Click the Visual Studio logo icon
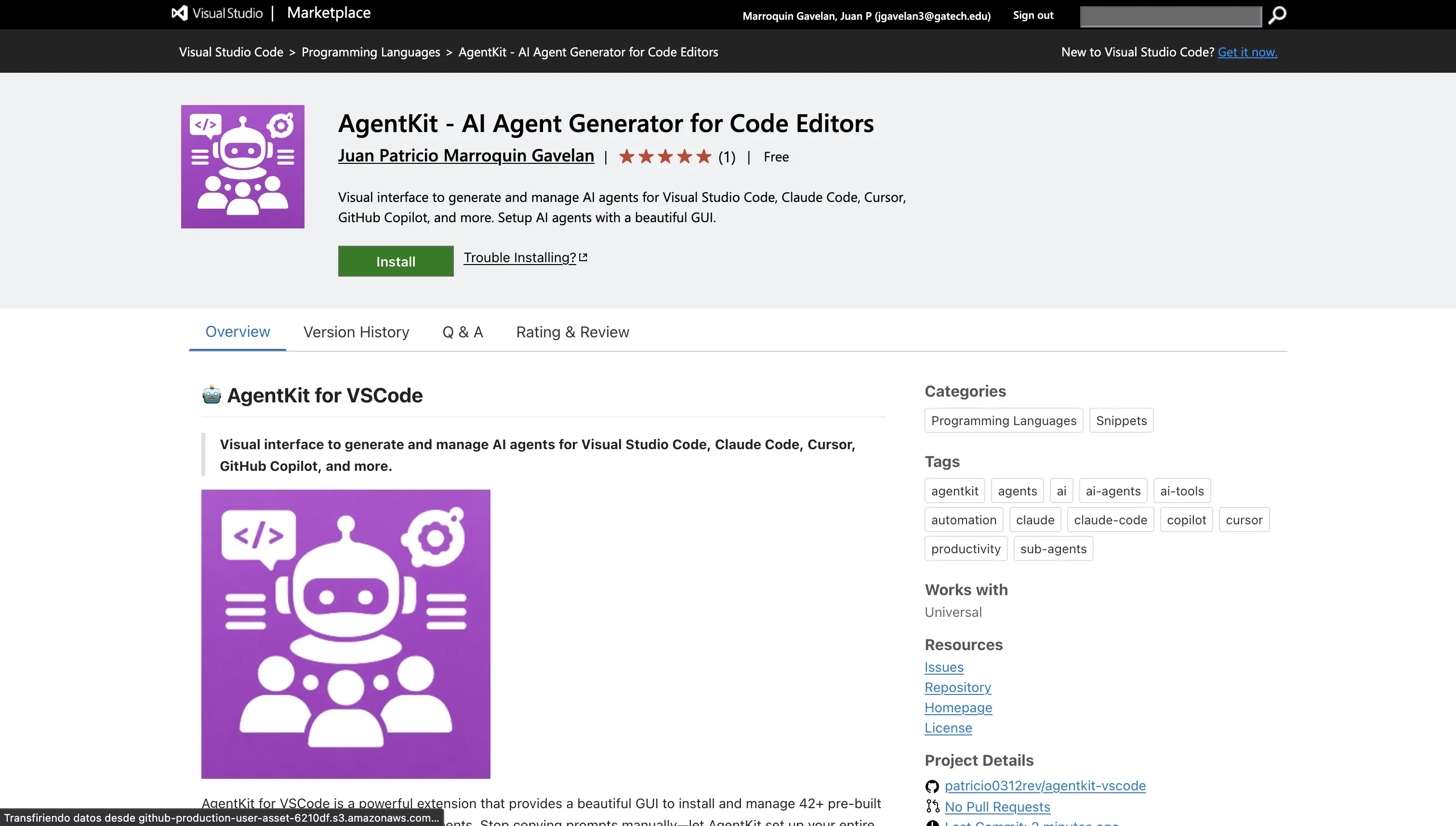 (x=179, y=13)
